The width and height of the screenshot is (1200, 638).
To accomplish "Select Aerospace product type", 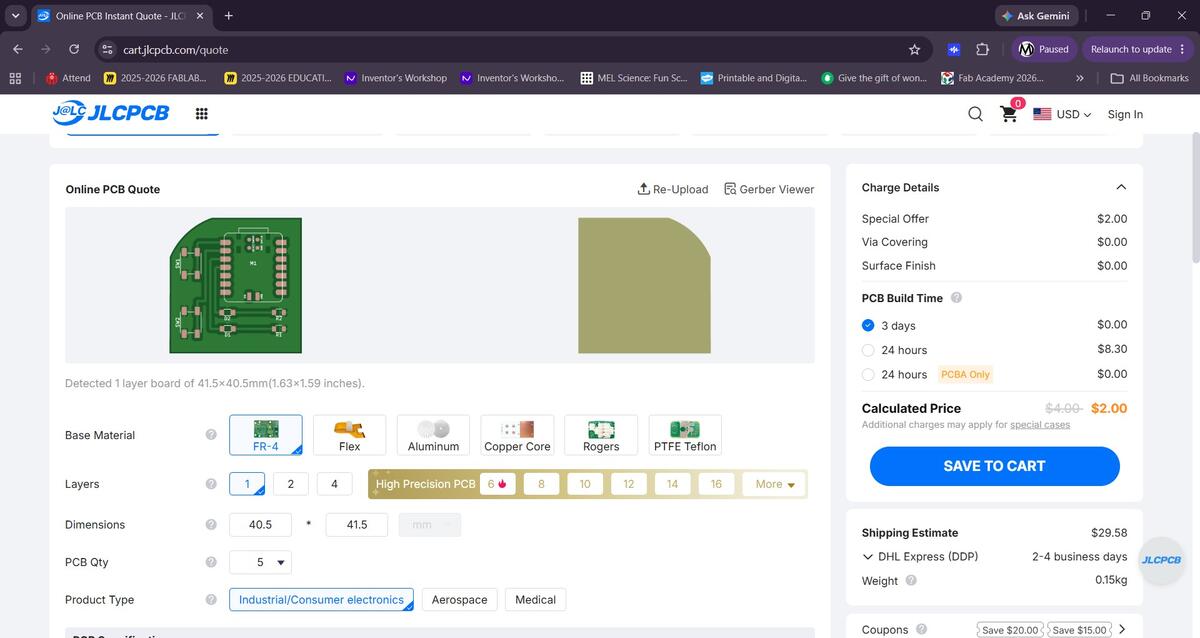I will point(460,600).
